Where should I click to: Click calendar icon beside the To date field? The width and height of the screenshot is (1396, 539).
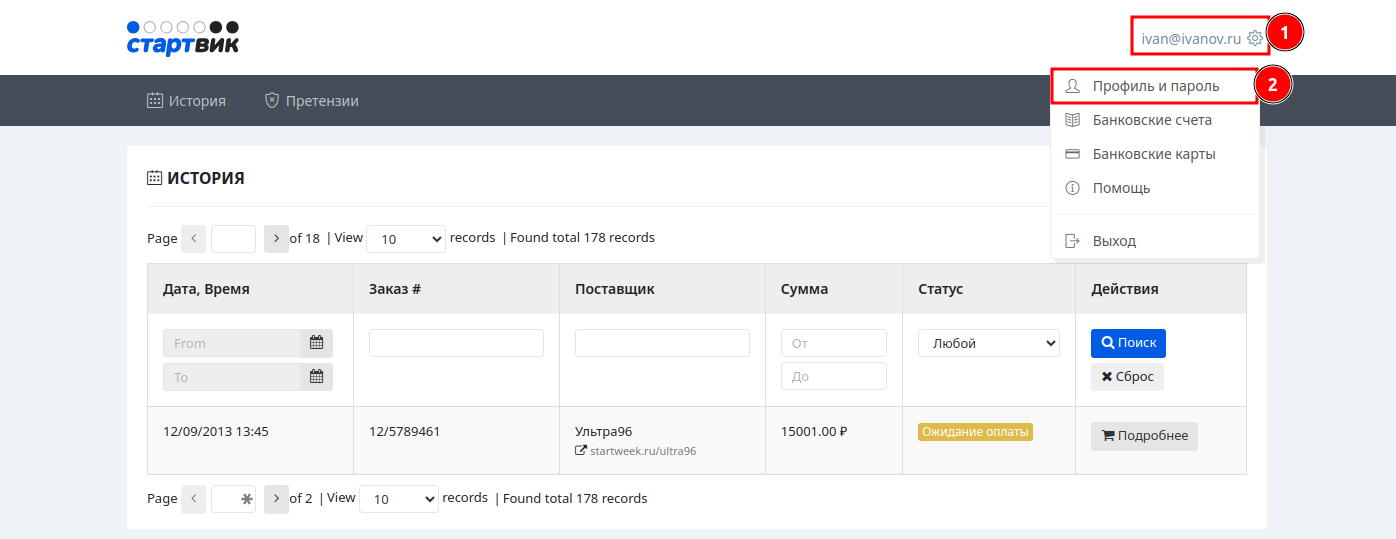pyautogui.click(x=316, y=377)
